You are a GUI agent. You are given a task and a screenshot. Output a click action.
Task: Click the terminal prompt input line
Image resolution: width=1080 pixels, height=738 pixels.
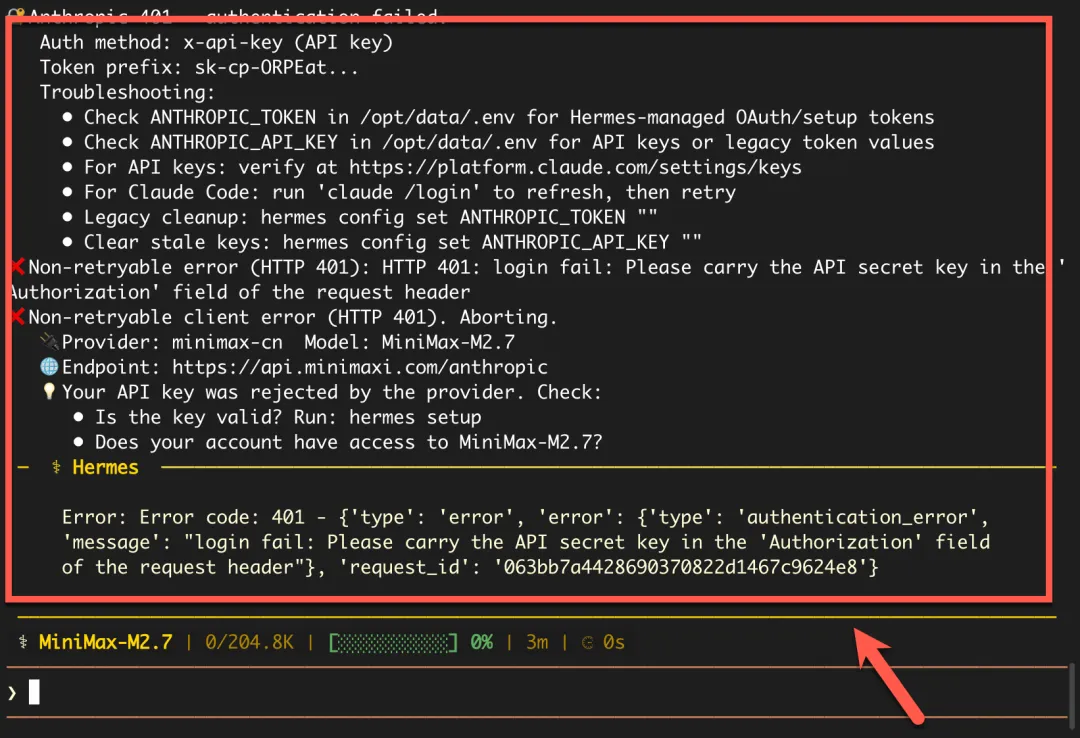[537, 692]
